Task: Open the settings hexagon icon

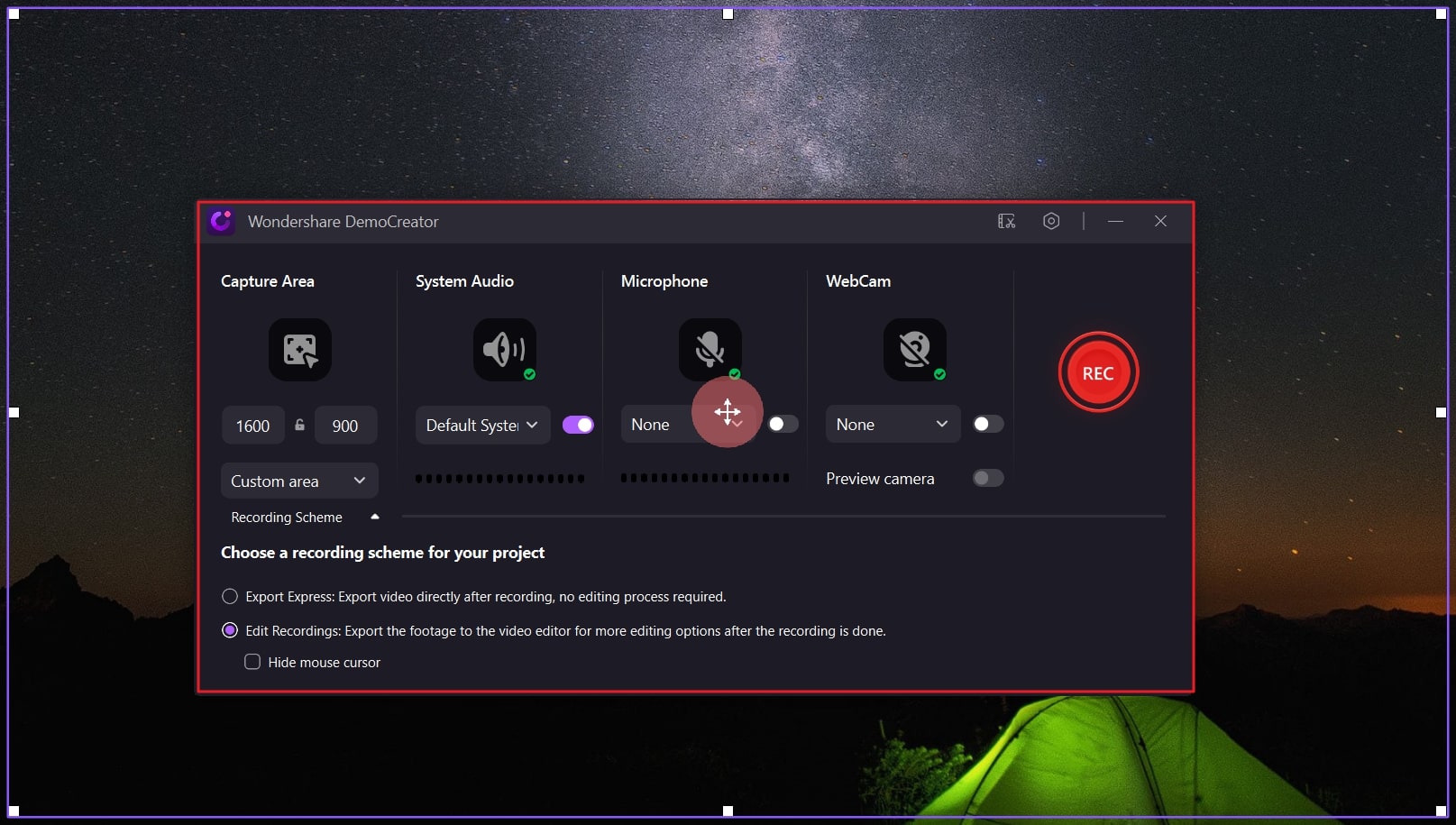Action: pos(1051,221)
